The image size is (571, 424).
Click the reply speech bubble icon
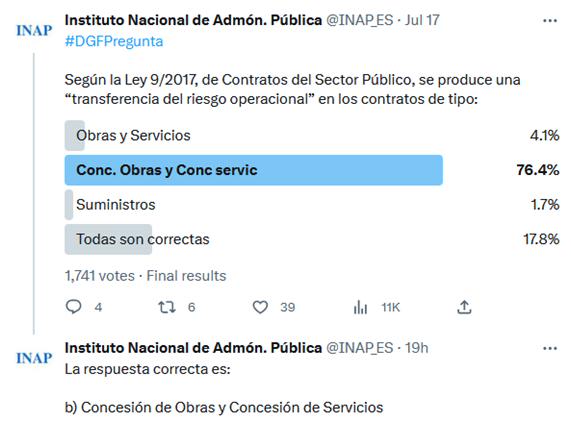[x=73, y=307]
